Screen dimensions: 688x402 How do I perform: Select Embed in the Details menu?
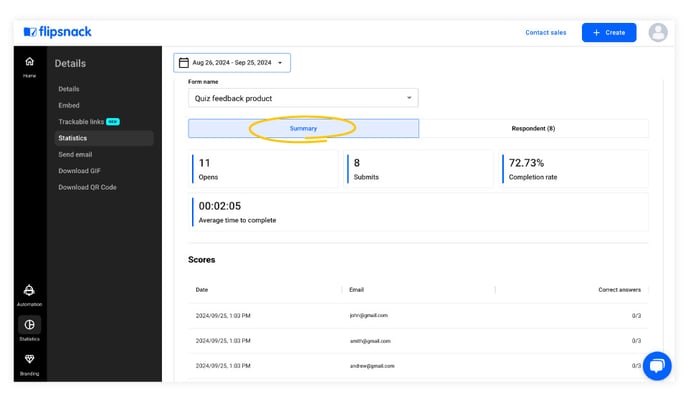pyautogui.click(x=69, y=105)
